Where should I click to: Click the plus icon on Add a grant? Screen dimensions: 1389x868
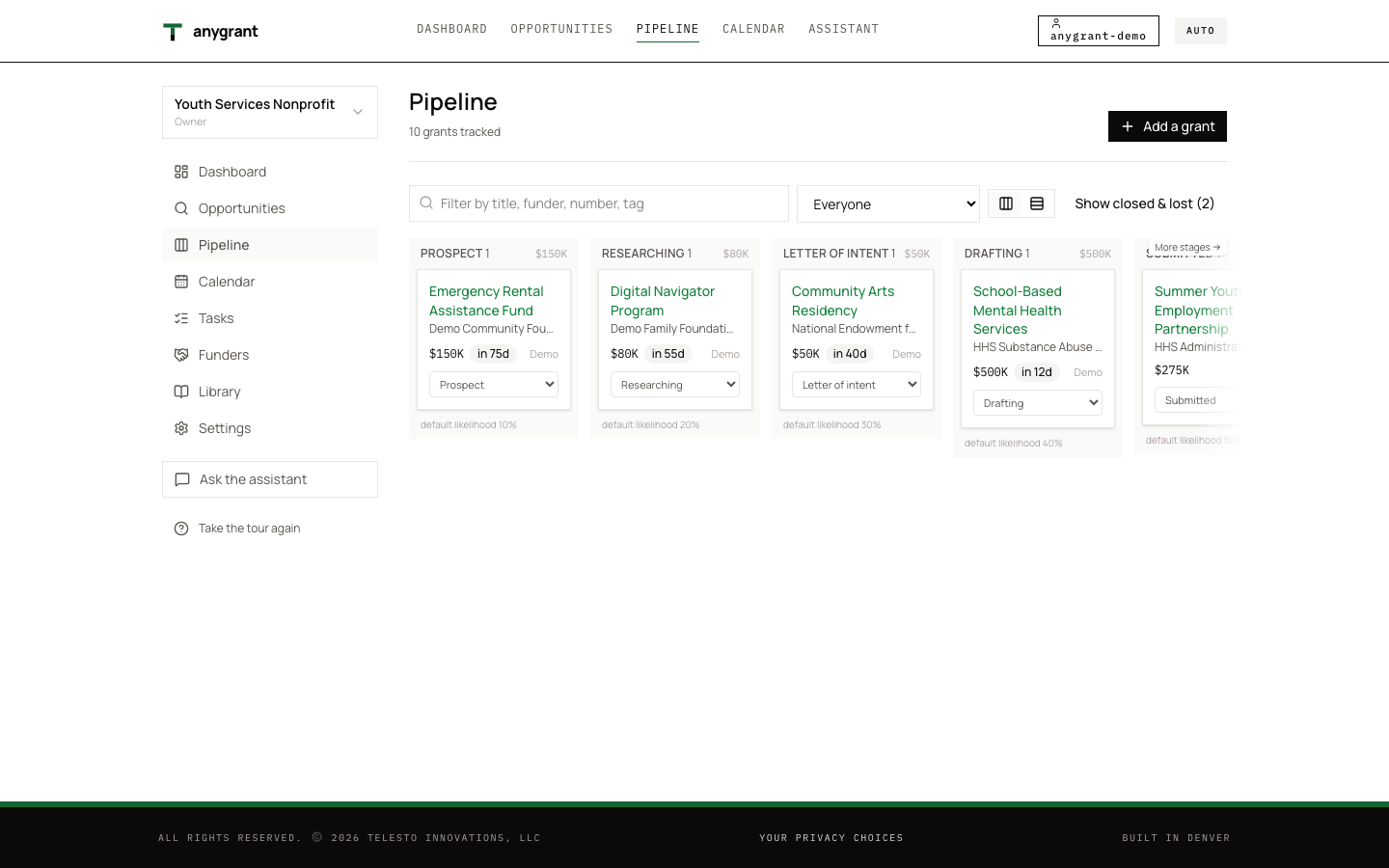tap(1128, 126)
